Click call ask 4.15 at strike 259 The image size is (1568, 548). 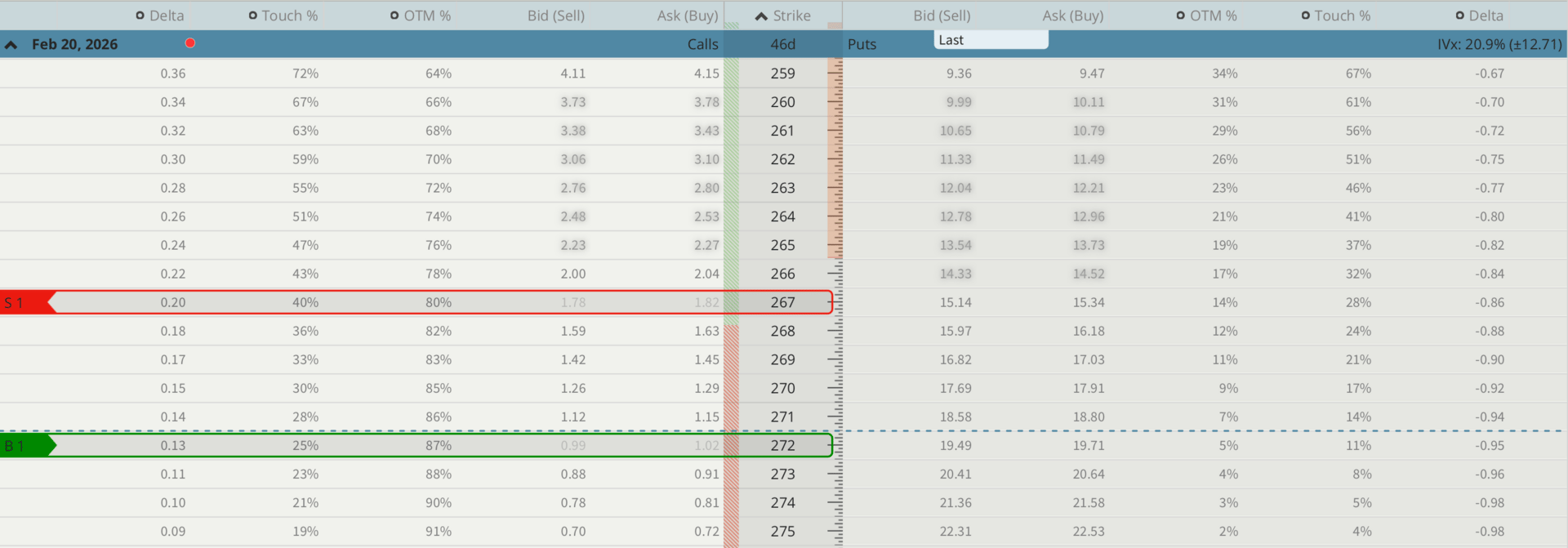point(706,74)
